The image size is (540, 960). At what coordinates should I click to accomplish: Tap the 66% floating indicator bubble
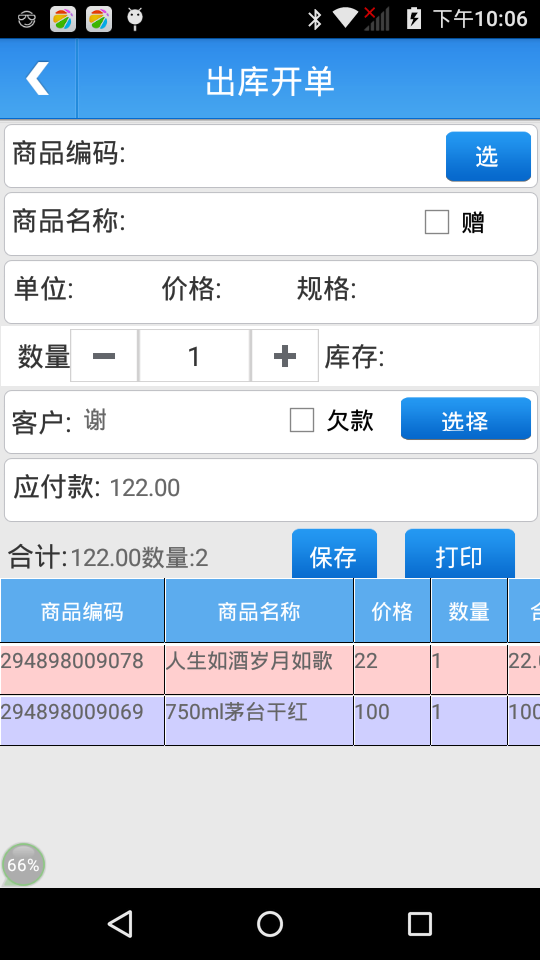23,864
